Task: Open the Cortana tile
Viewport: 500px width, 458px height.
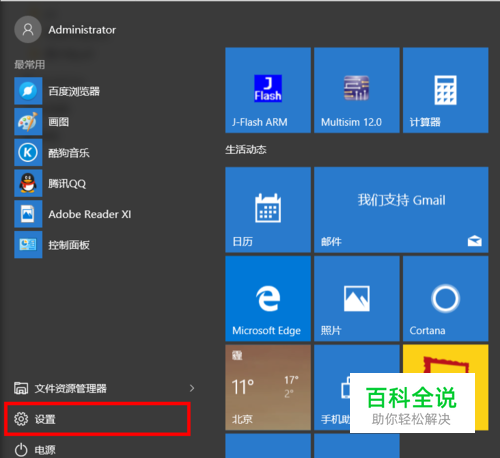Action: point(446,299)
